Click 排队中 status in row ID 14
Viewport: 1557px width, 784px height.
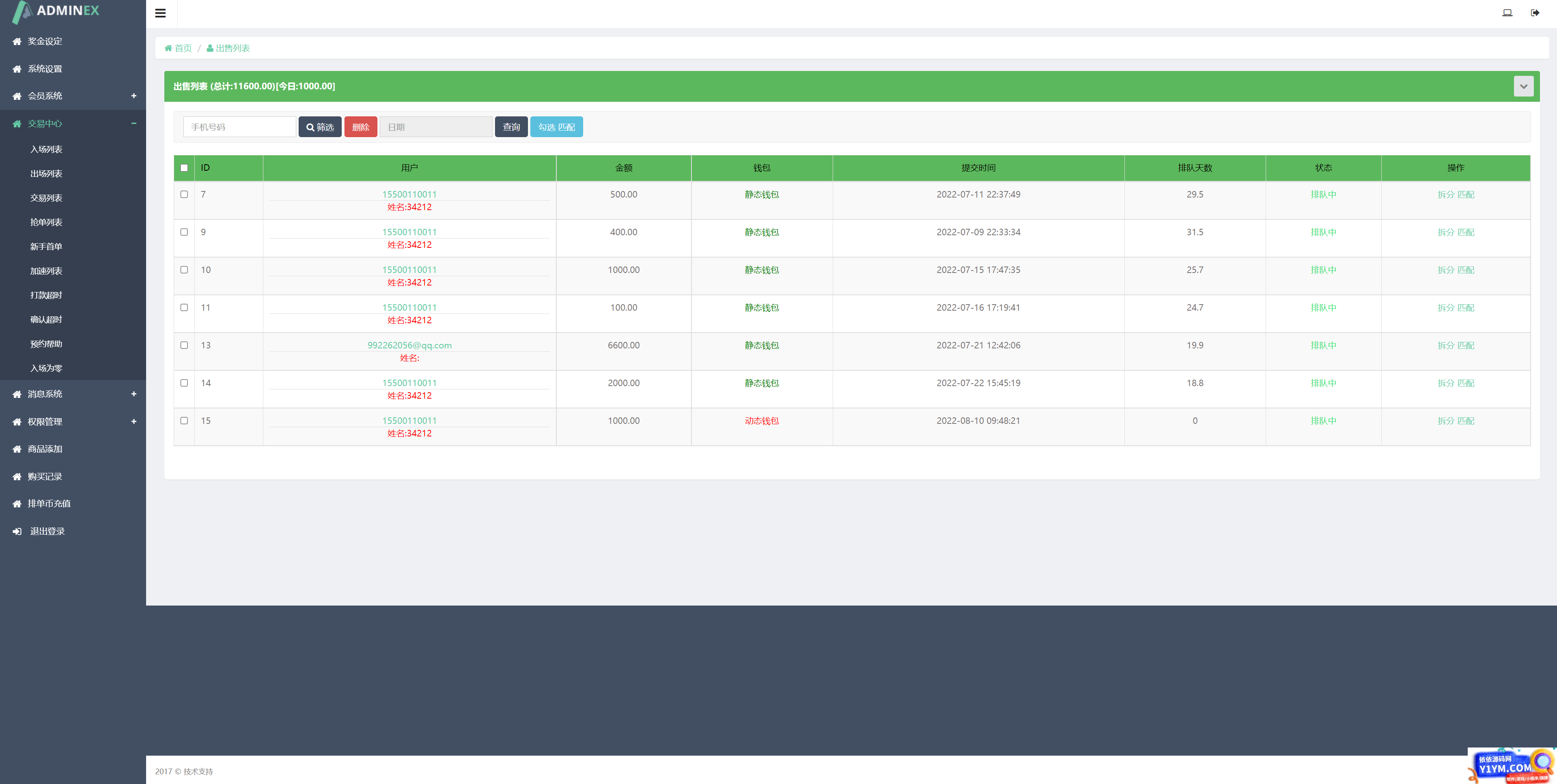tap(1323, 383)
